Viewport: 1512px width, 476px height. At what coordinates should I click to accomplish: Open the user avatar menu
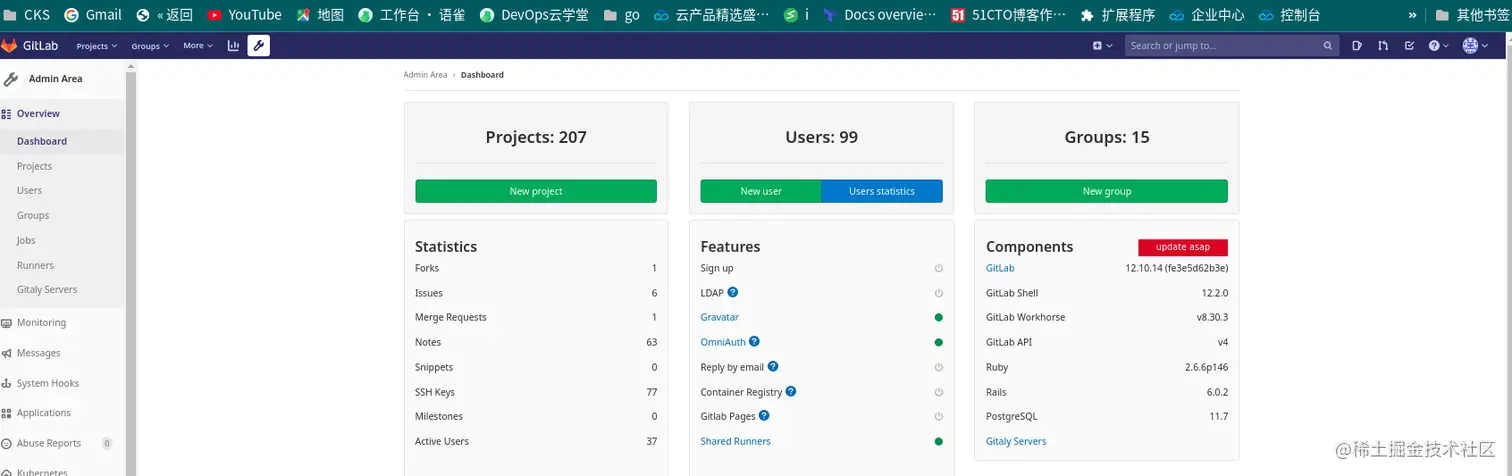[1475, 46]
